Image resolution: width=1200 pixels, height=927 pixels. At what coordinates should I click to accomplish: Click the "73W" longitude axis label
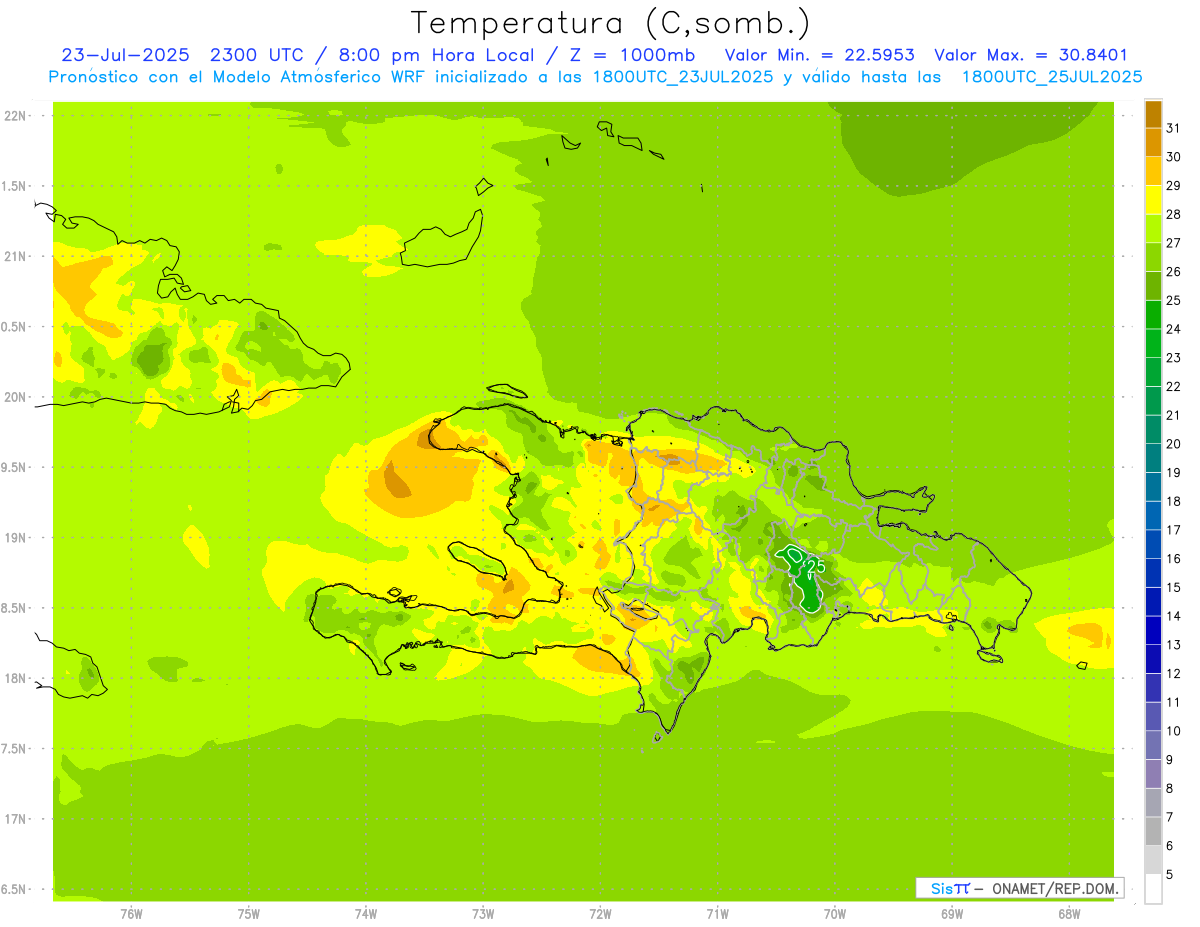click(483, 914)
